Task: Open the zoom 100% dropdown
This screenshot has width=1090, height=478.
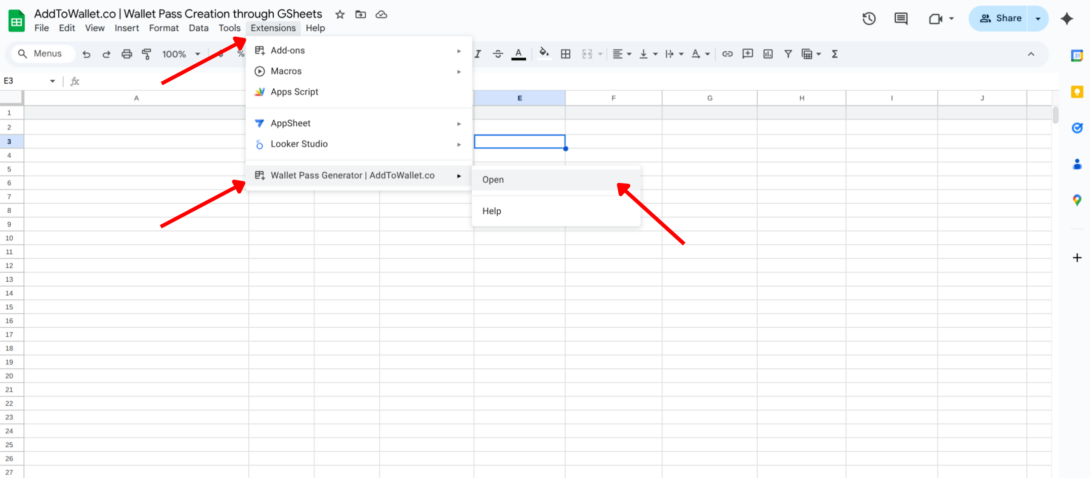Action: pos(181,53)
